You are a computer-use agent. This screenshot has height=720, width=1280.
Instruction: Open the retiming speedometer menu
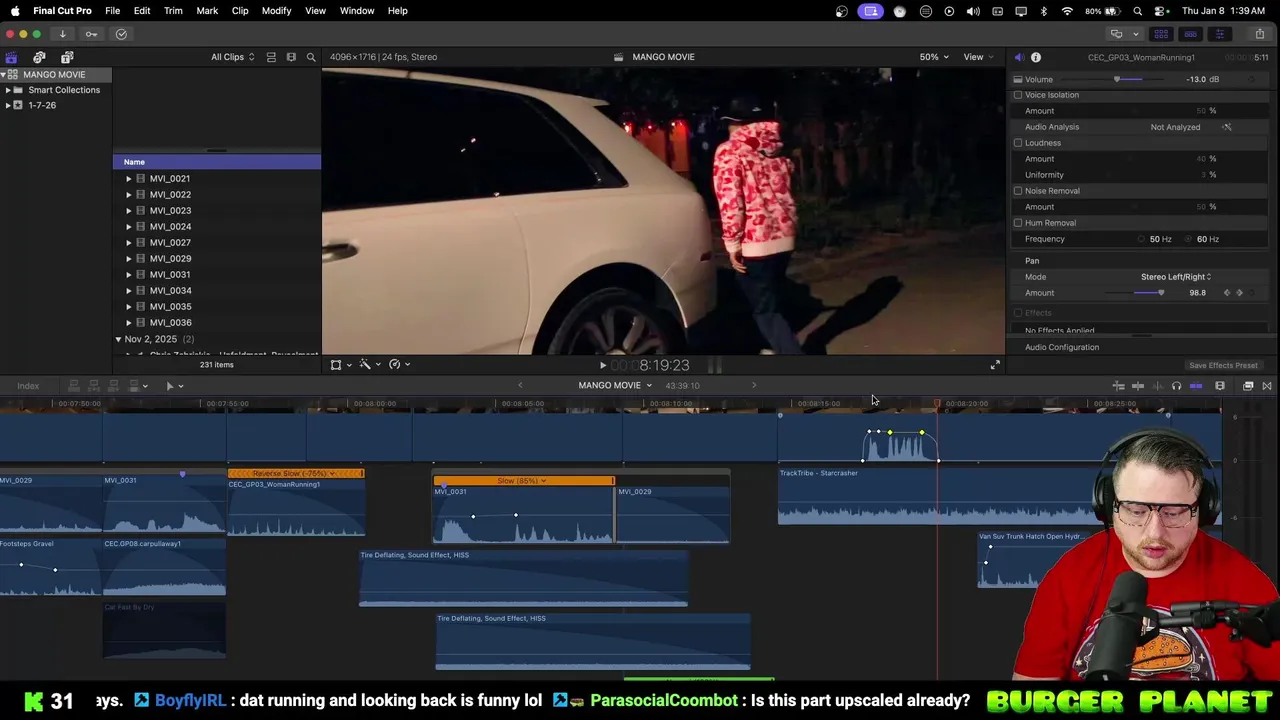[x=399, y=365]
